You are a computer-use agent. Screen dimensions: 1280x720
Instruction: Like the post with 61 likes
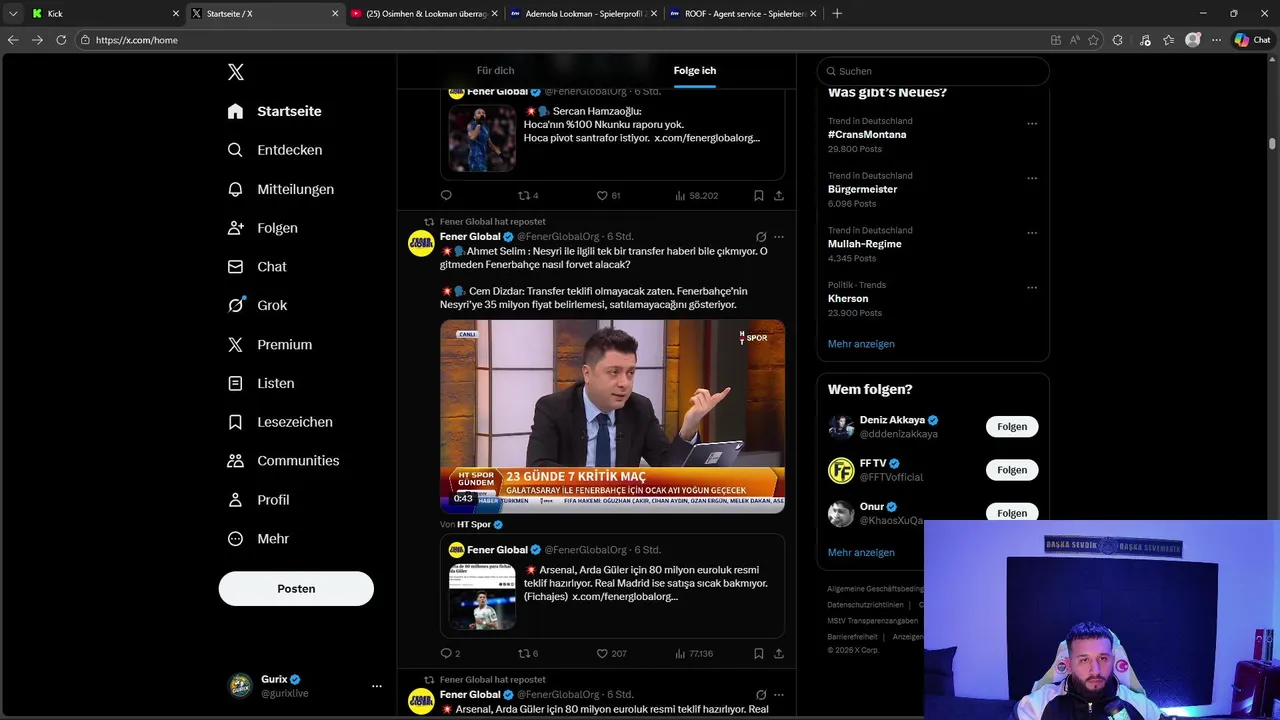(x=608, y=195)
